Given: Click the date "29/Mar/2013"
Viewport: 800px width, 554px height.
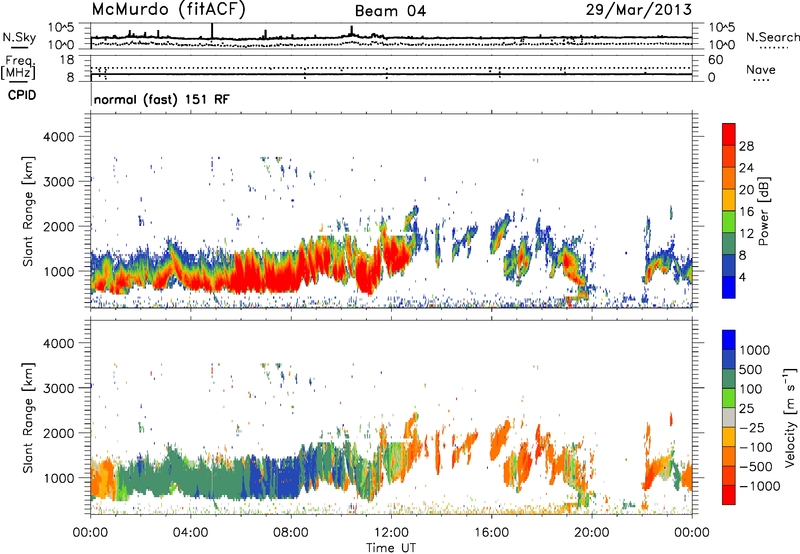Looking at the screenshot, I should [x=639, y=10].
